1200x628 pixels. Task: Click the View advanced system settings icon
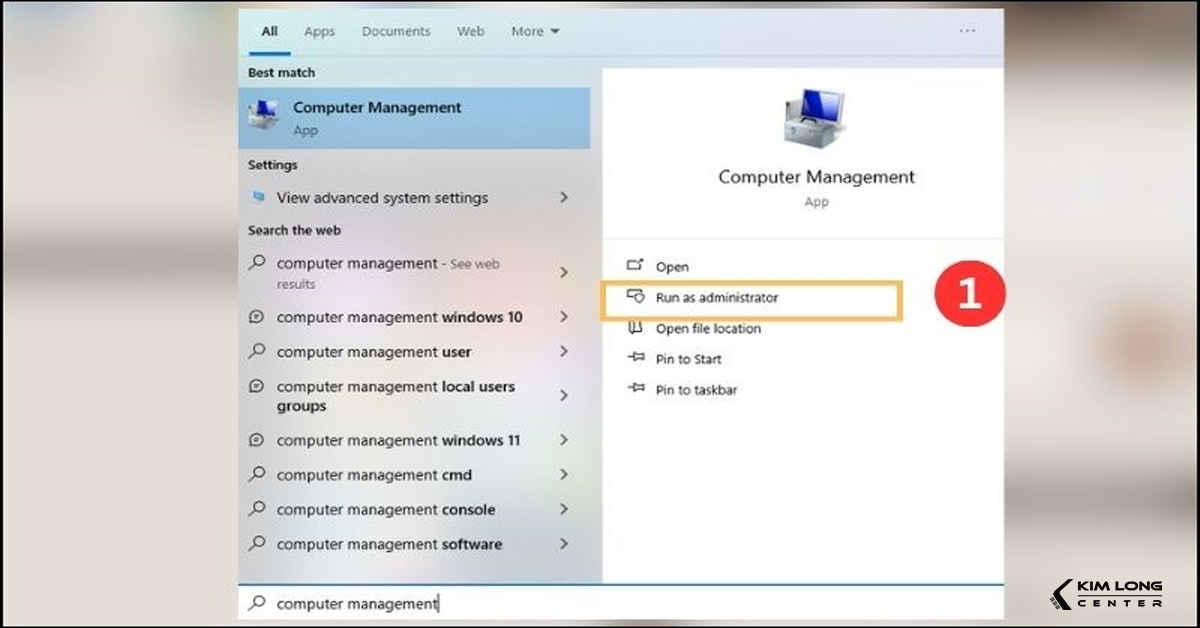(259, 198)
